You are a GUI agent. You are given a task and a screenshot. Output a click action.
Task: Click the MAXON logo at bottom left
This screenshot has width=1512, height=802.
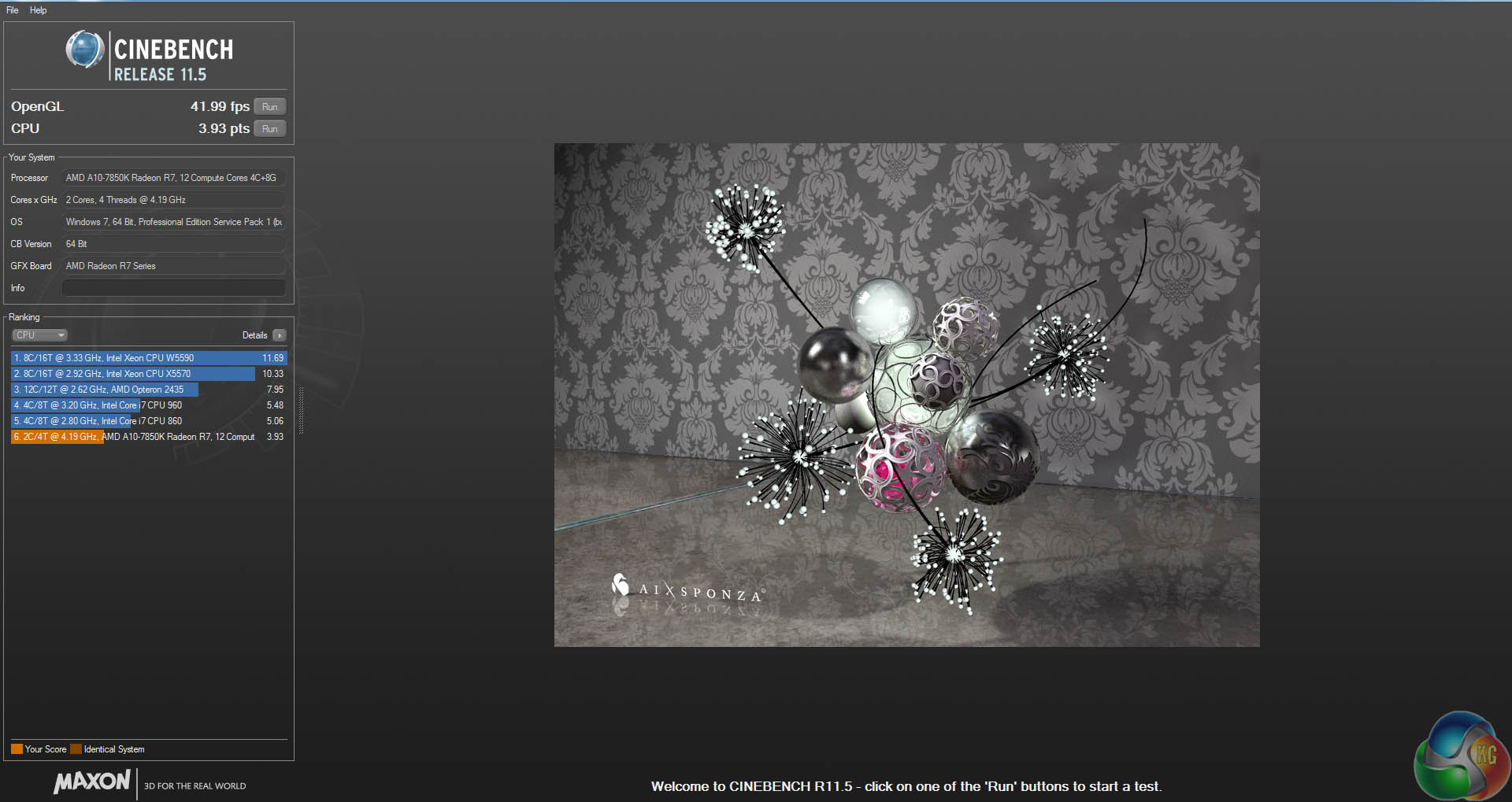[92, 782]
